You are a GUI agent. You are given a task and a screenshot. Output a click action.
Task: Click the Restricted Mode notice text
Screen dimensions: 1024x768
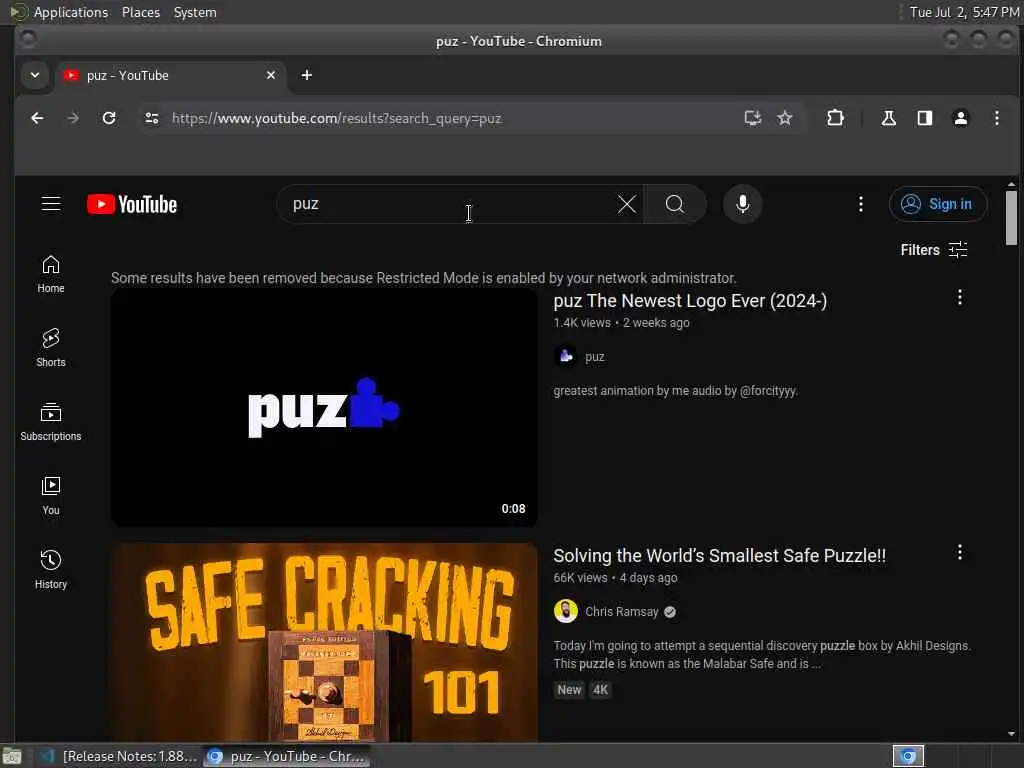[x=423, y=278]
